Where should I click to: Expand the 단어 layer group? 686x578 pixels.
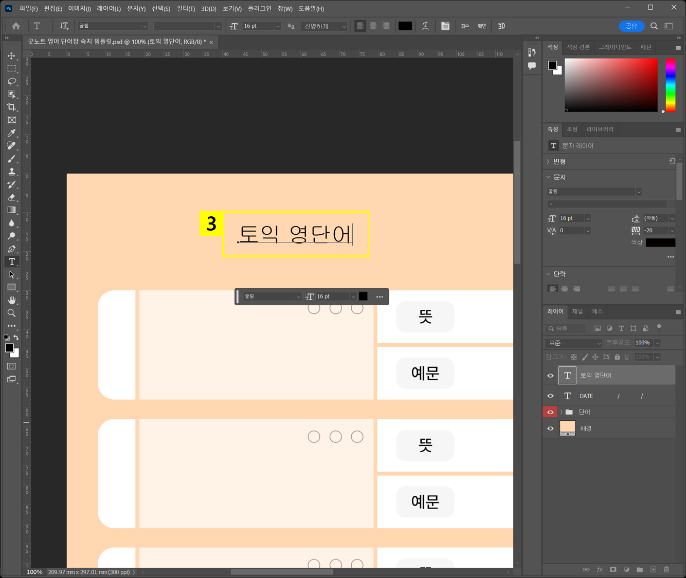coord(559,412)
